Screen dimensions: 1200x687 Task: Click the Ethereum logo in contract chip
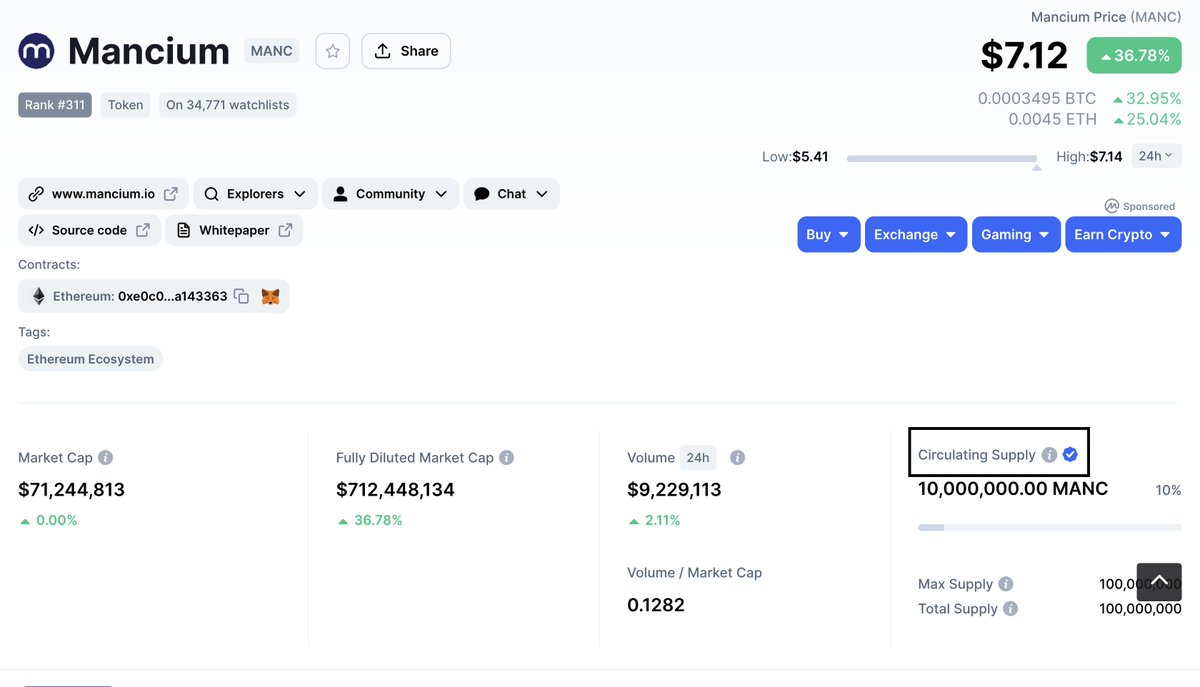(39, 296)
